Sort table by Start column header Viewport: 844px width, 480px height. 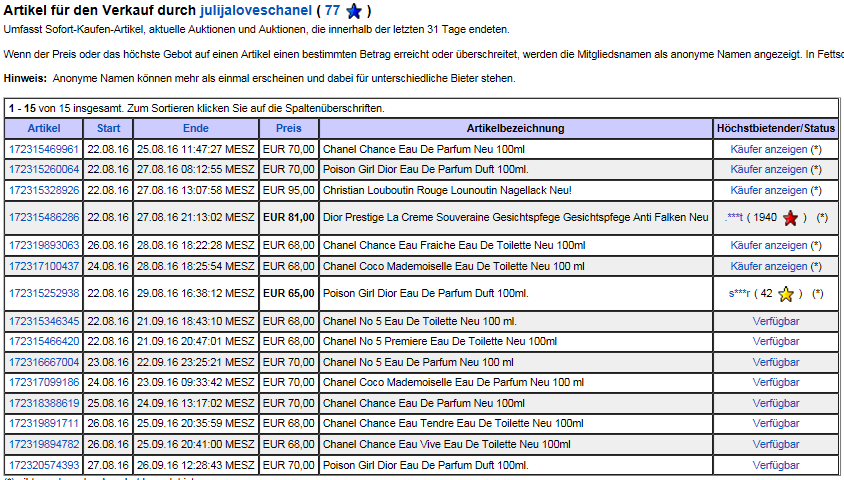[x=108, y=128]
